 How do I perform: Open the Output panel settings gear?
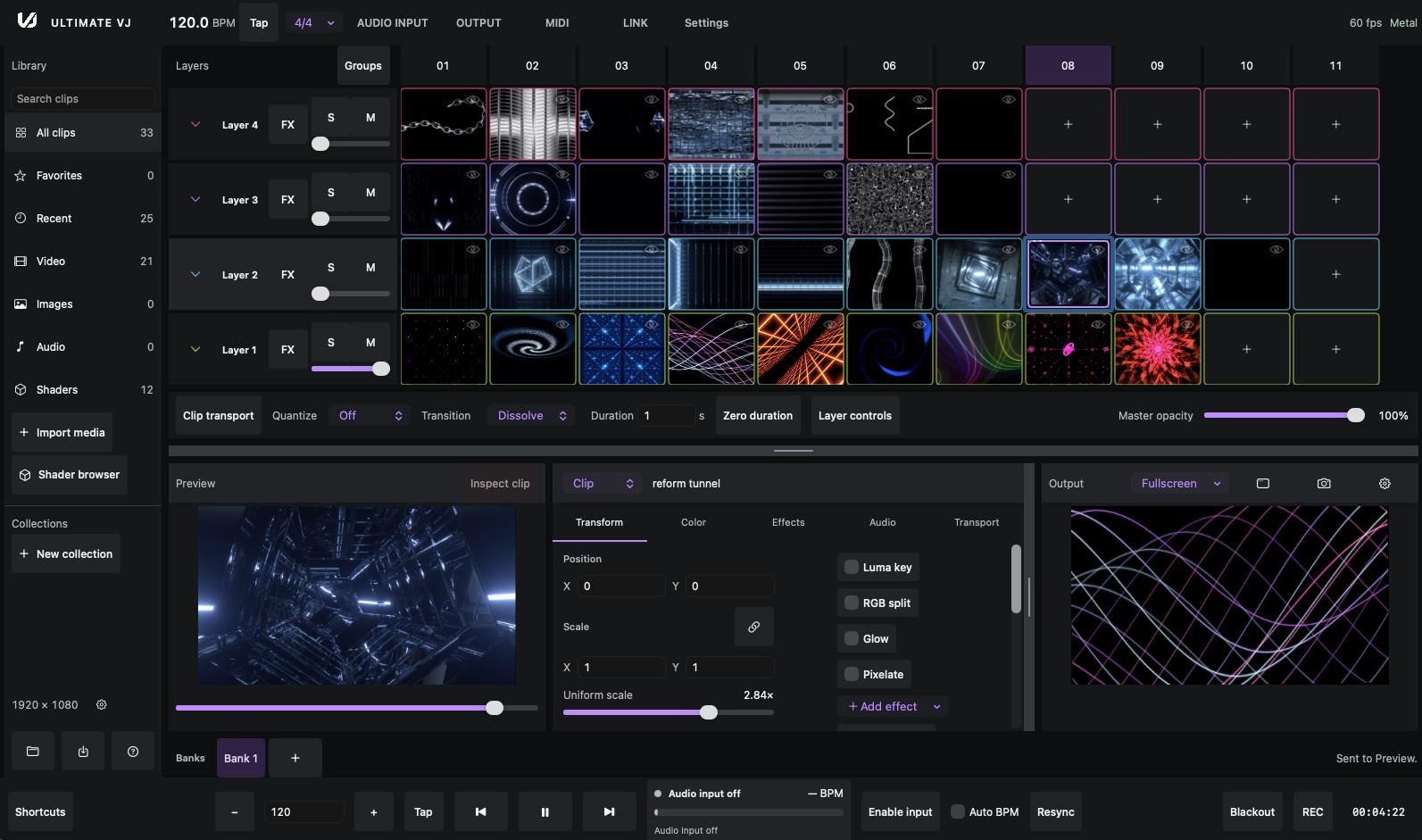[x=1385, y=483]
